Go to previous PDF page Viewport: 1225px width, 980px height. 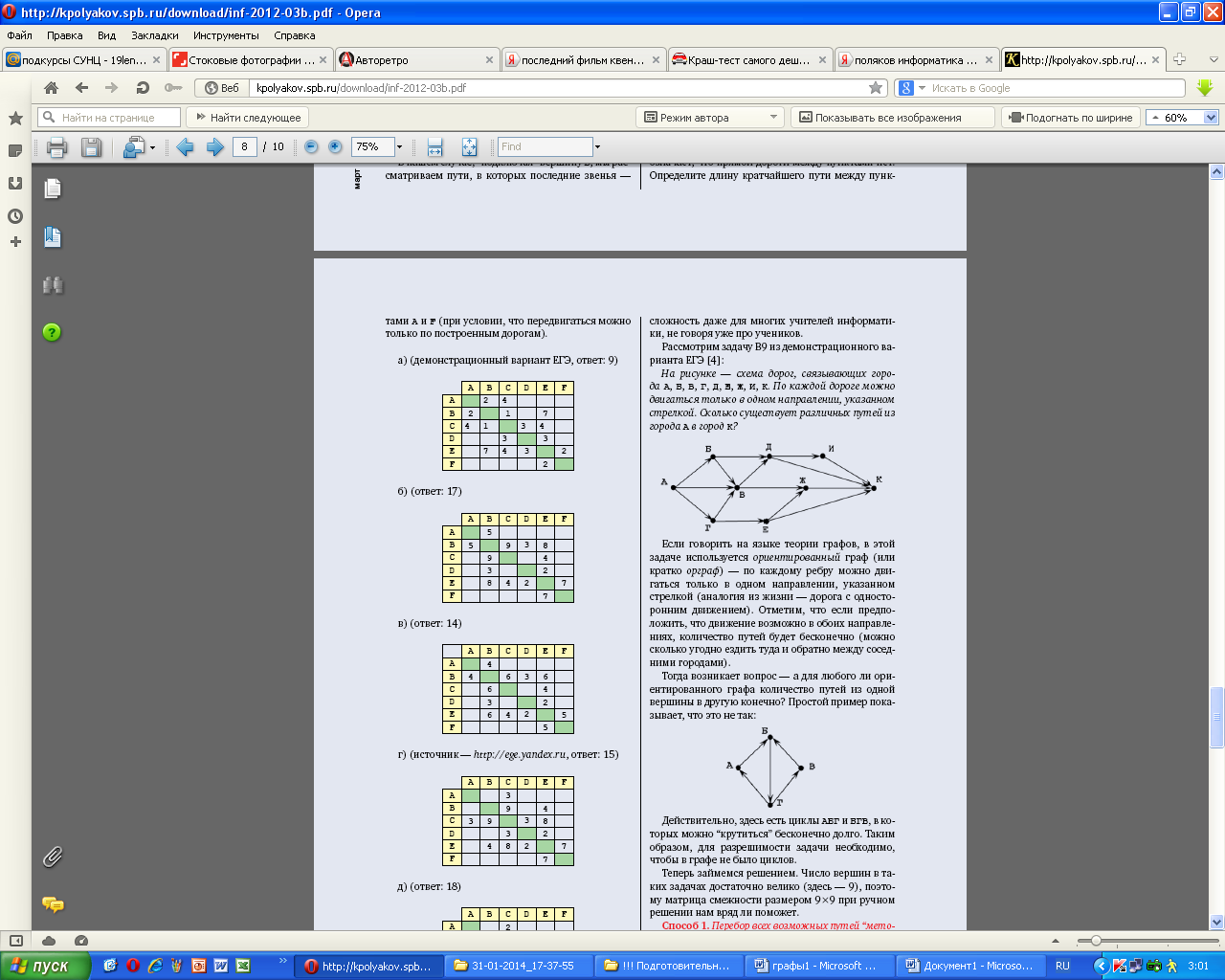click(x=186, y=146)
